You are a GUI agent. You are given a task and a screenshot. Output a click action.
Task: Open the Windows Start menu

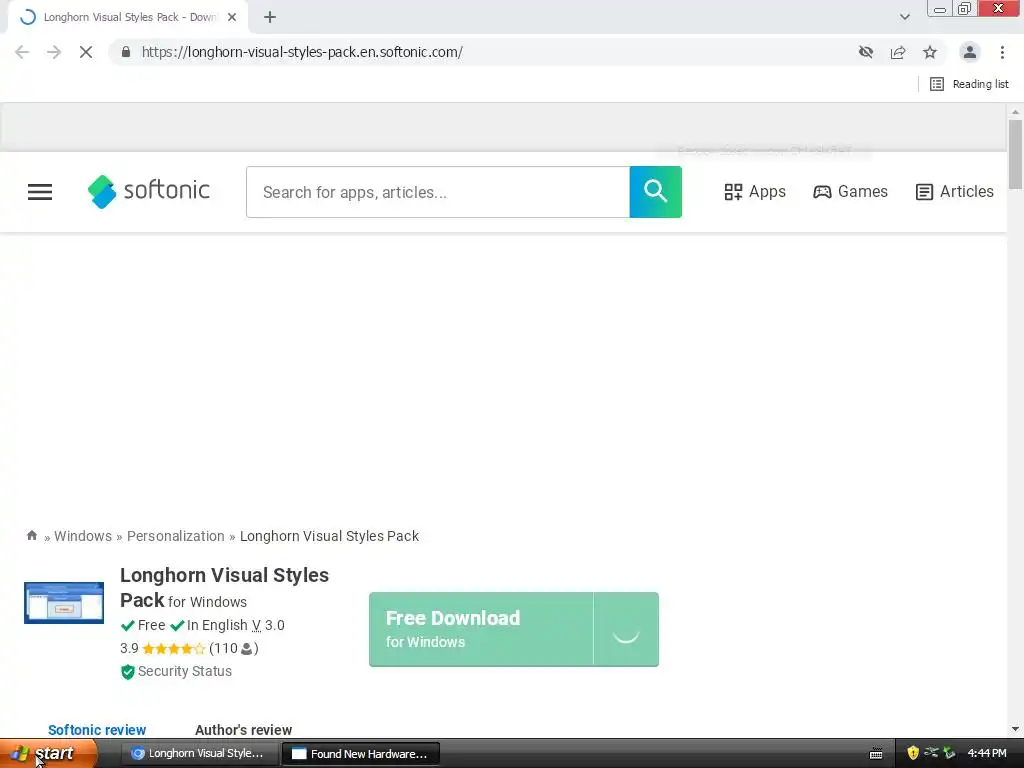tap(48, 754)
